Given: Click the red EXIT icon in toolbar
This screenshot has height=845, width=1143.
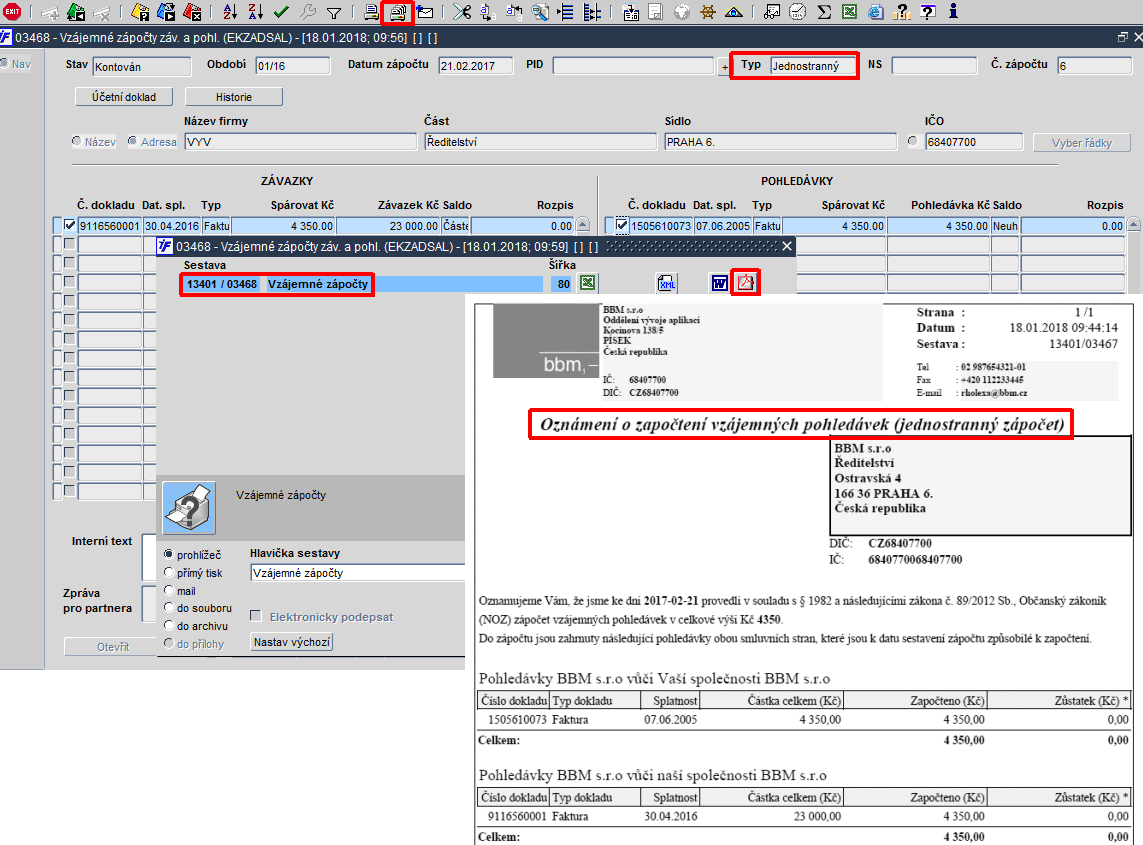Looking at the screenshot, I should point(12,11).
